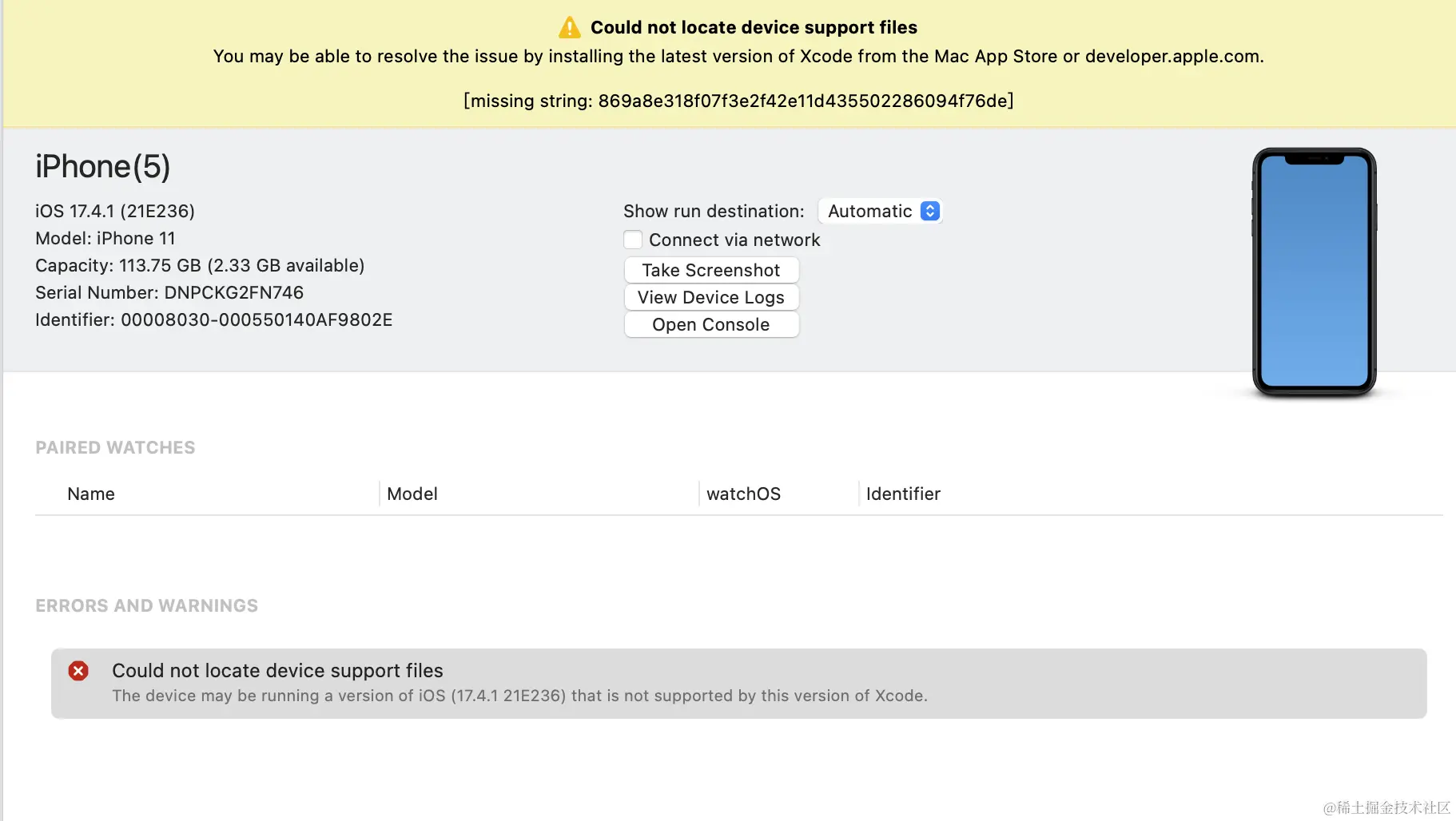The height and width of the screenshot is (821, 1456).
Task: Select the iPhone(5) device title
Action: pos(103,166)
